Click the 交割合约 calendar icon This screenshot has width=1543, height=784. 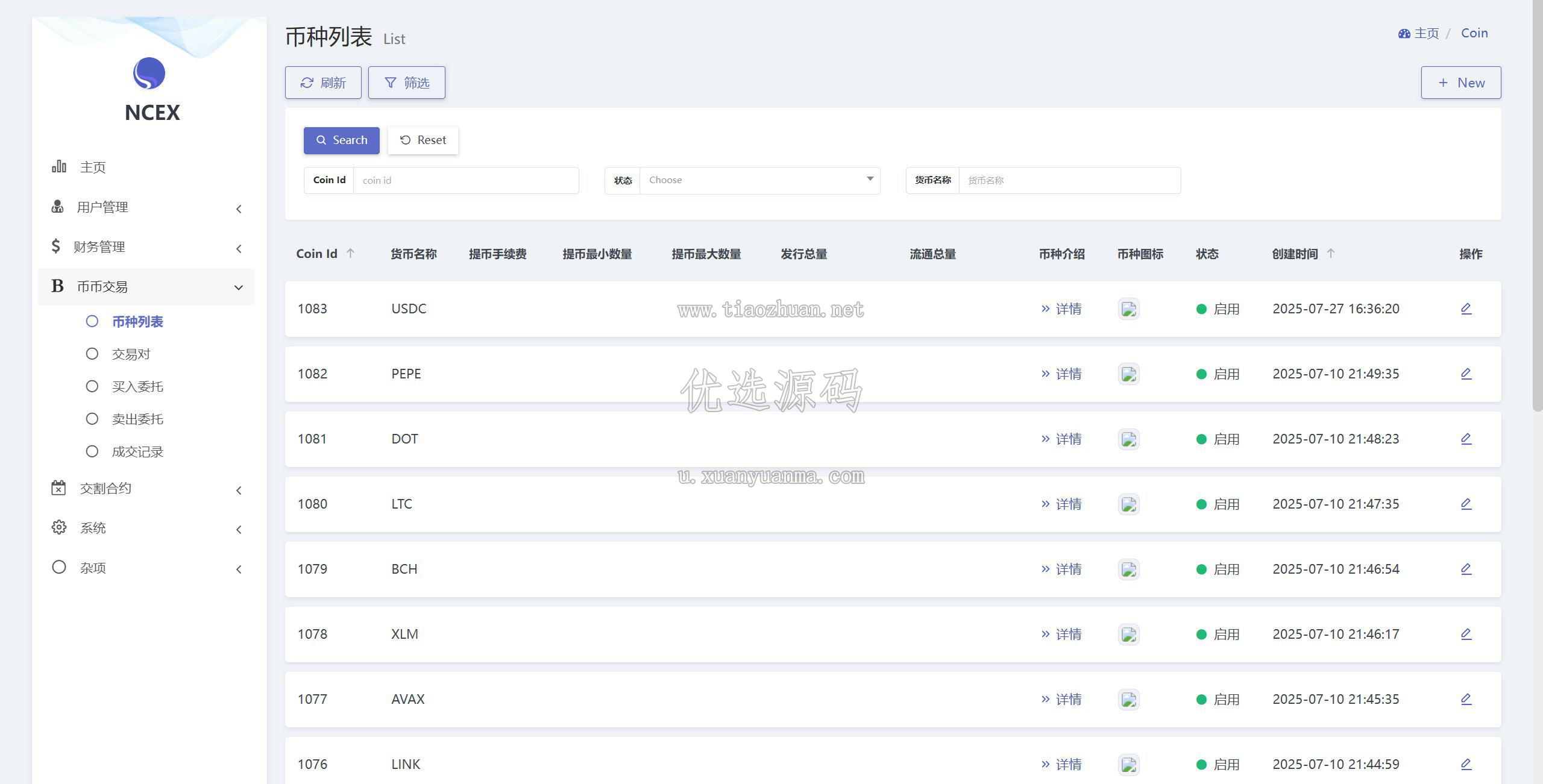tap(58, 488)
